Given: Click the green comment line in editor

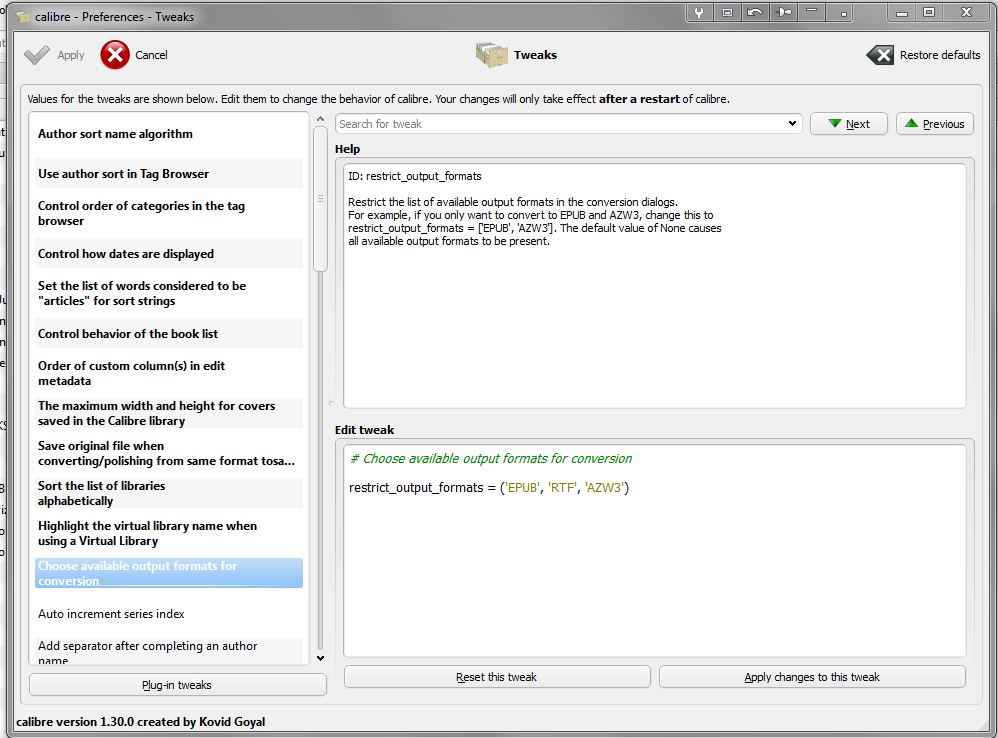Looking at the screenshot, I should 491,458.
